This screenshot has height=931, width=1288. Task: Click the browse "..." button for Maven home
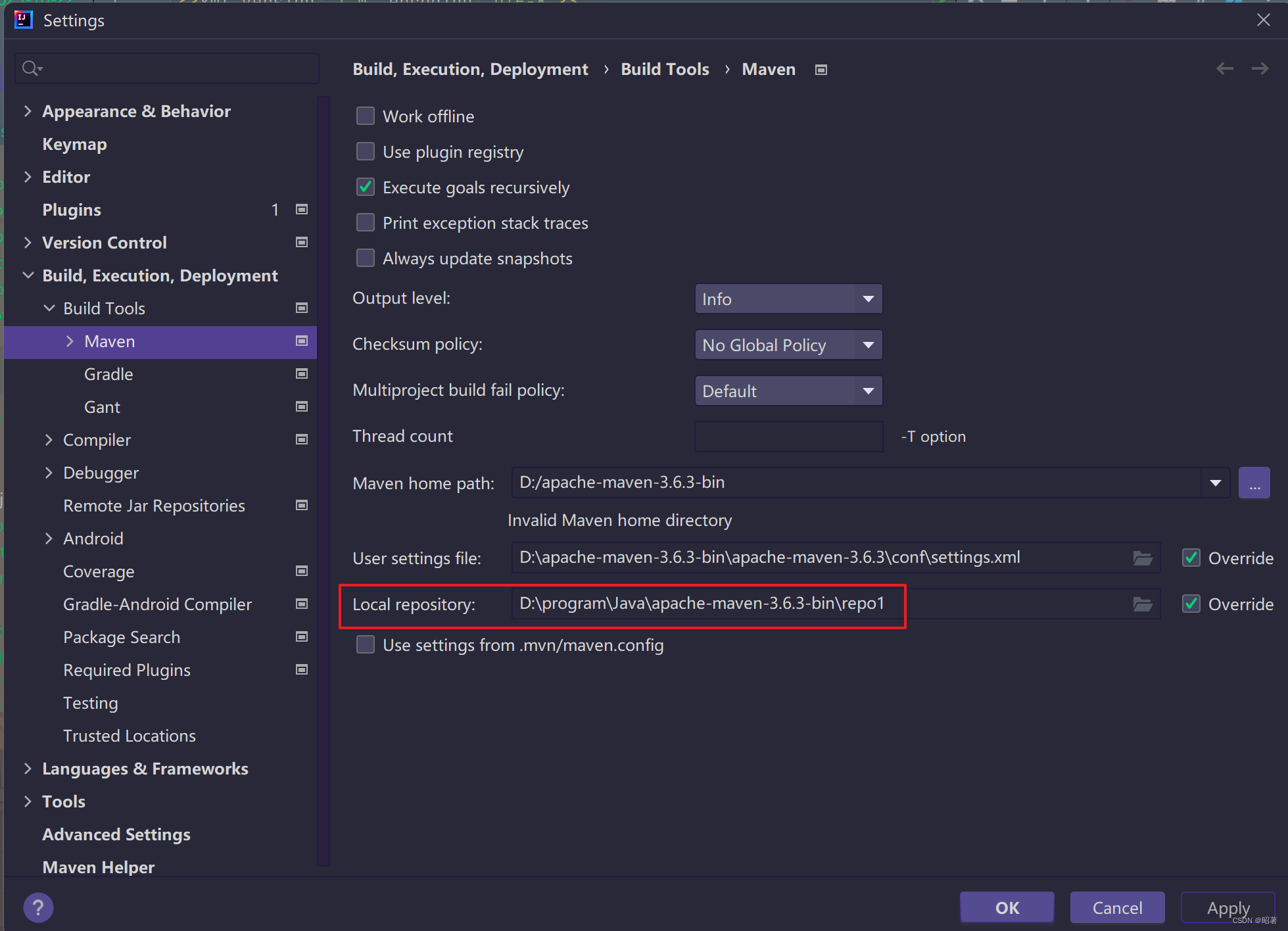click(1254, 483)
